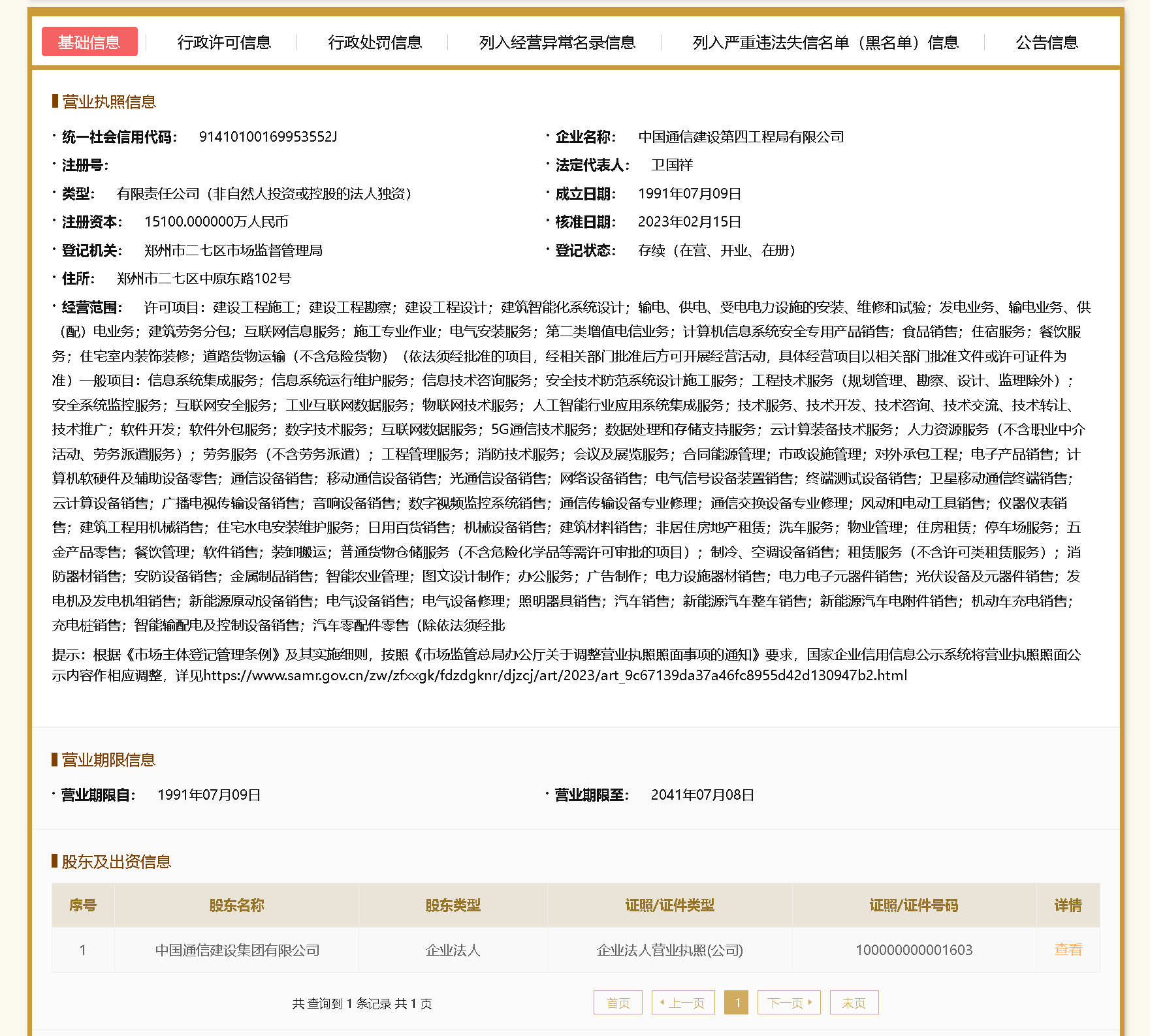Click legal representative 卫国祥
The image size is (1150, 1036).
click(672, 165)
